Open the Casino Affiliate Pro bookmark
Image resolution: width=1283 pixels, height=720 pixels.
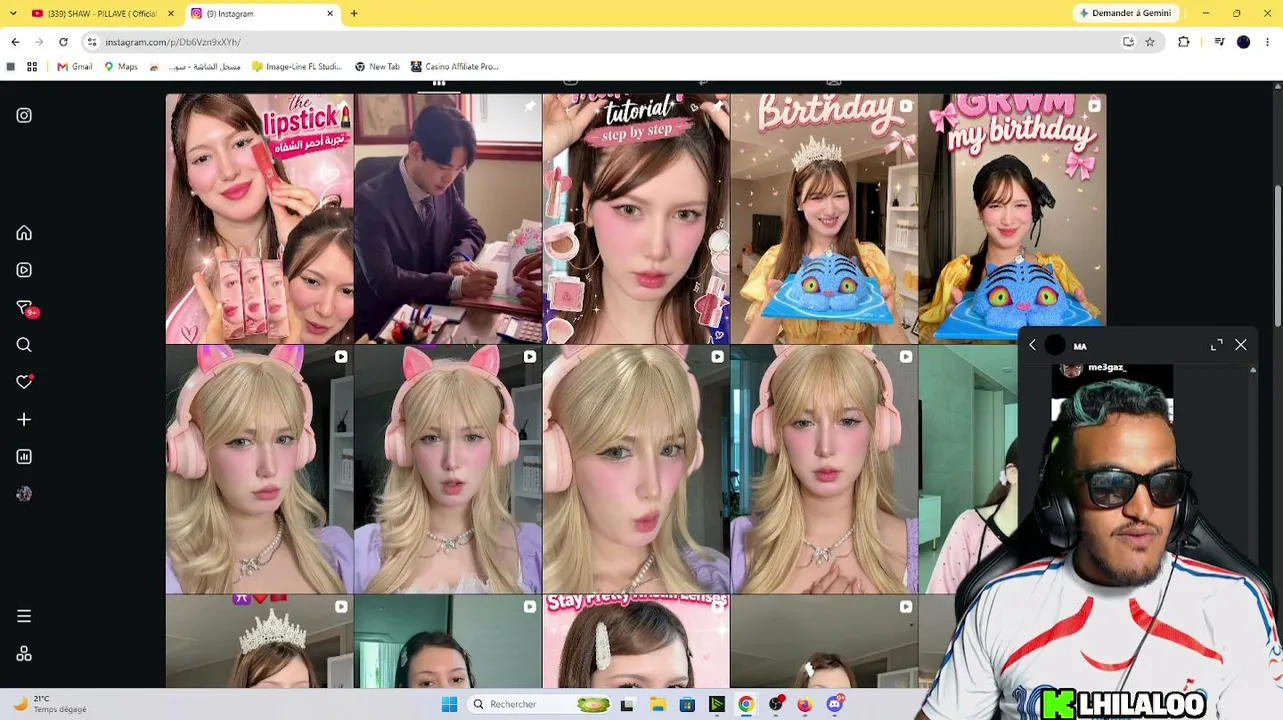(x=454, y=67)
